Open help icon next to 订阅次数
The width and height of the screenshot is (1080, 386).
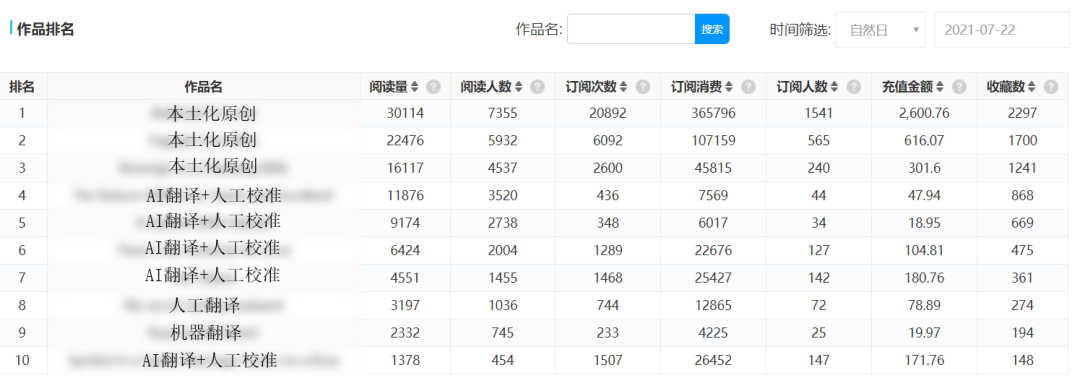[x=643, y=87]
